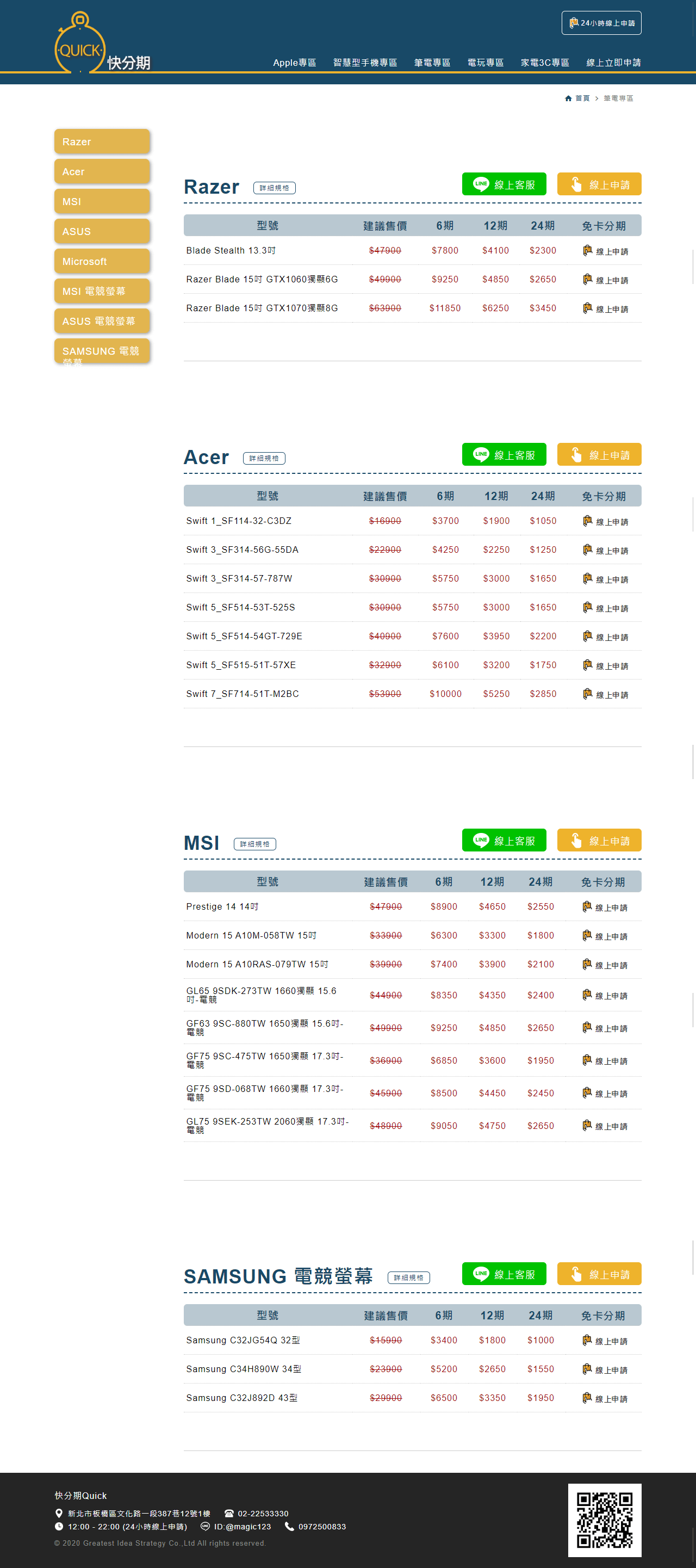Apply online for Swift 5_SF515-51T-57XE
Image resolution: width=696 pixels, height=1568 pixels.
(605, 665)
